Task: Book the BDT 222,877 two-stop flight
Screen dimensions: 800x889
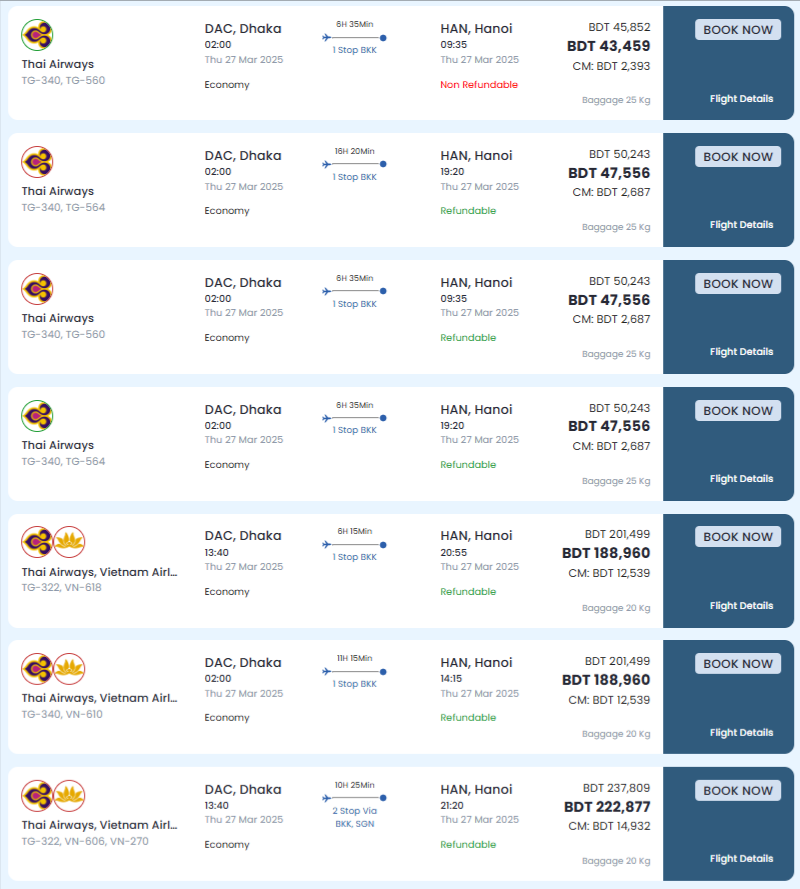Action: 738,791
